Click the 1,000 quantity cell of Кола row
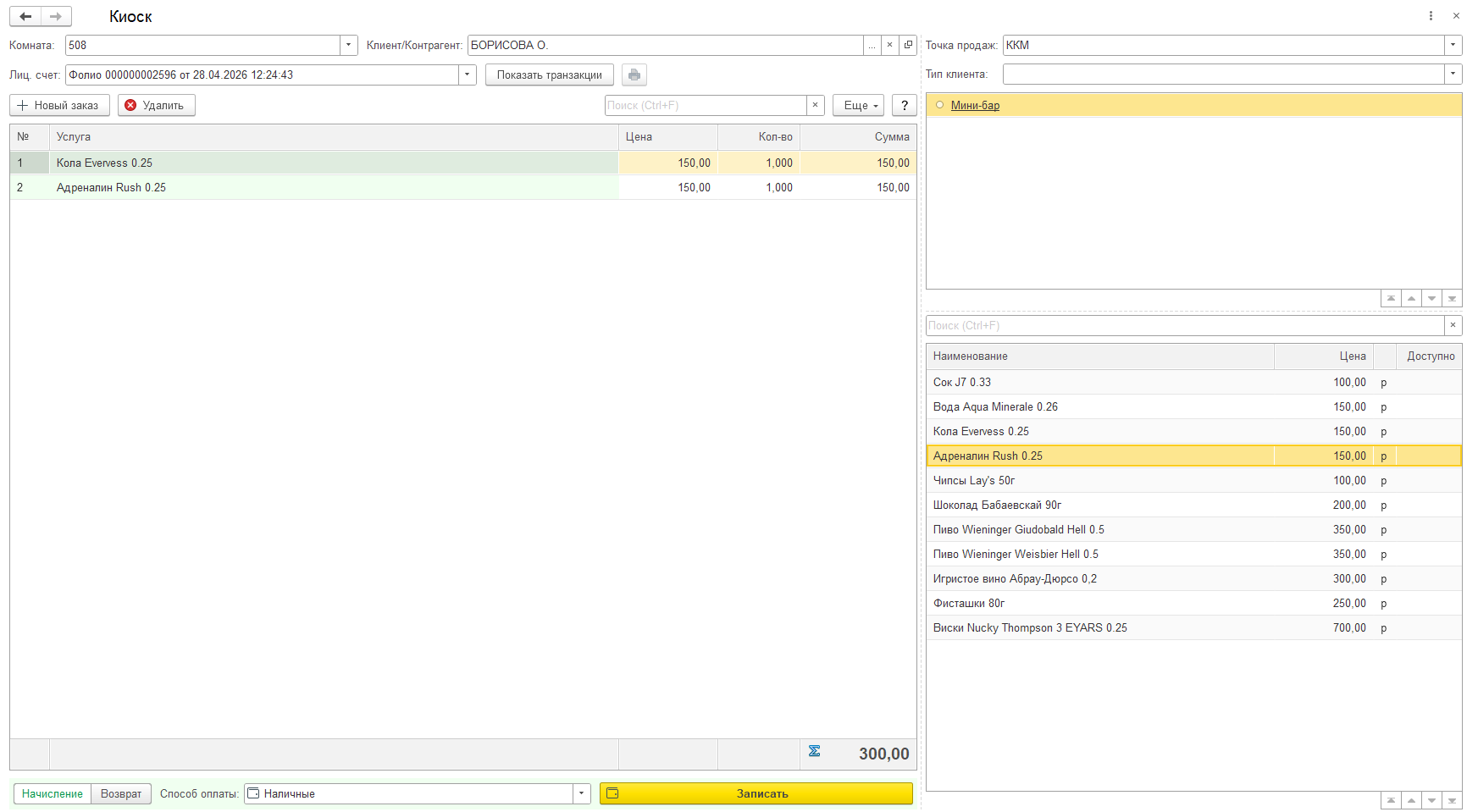 tap(759, 163)
